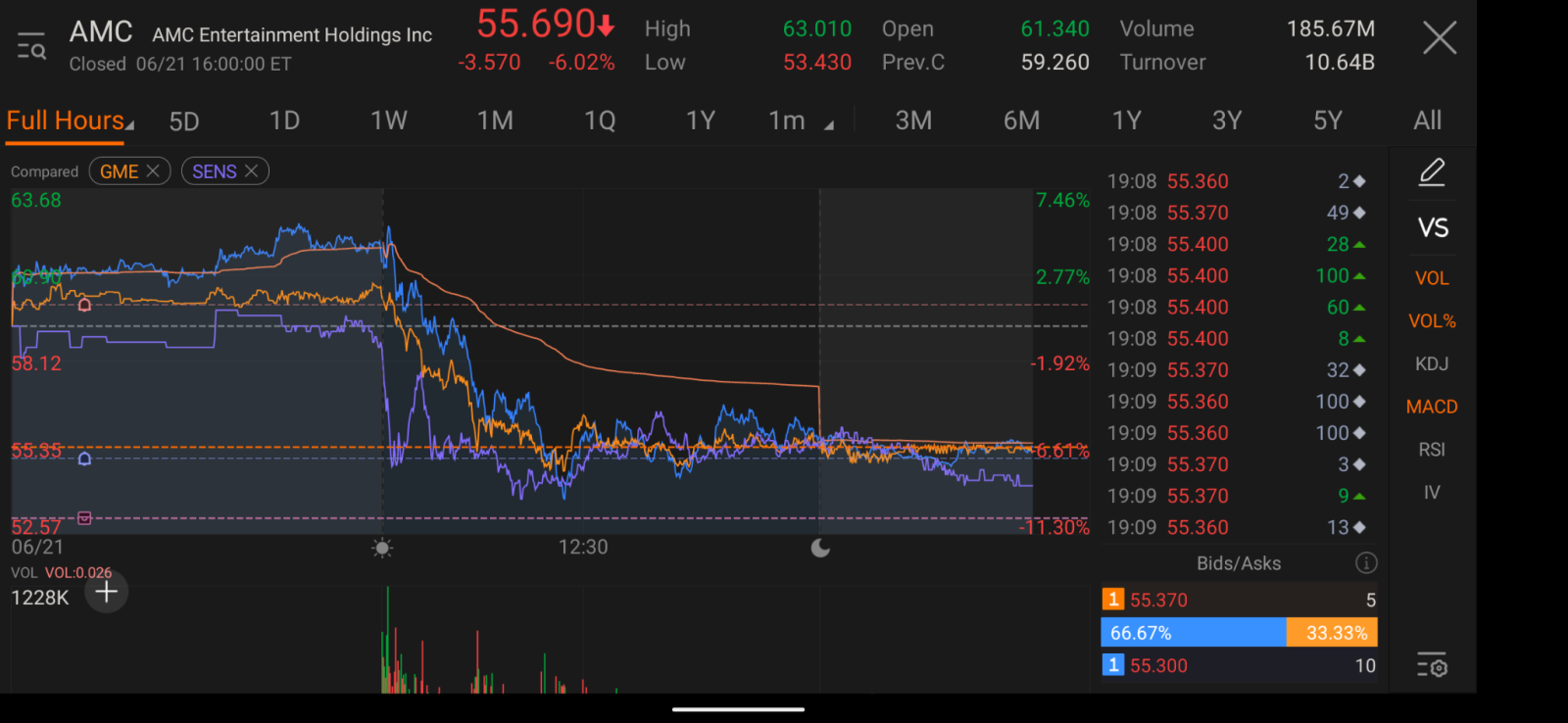The height and width of the screenshot is (723, 1568).
Task: Select the bid row at 55.300
Action: point(1240,666)
